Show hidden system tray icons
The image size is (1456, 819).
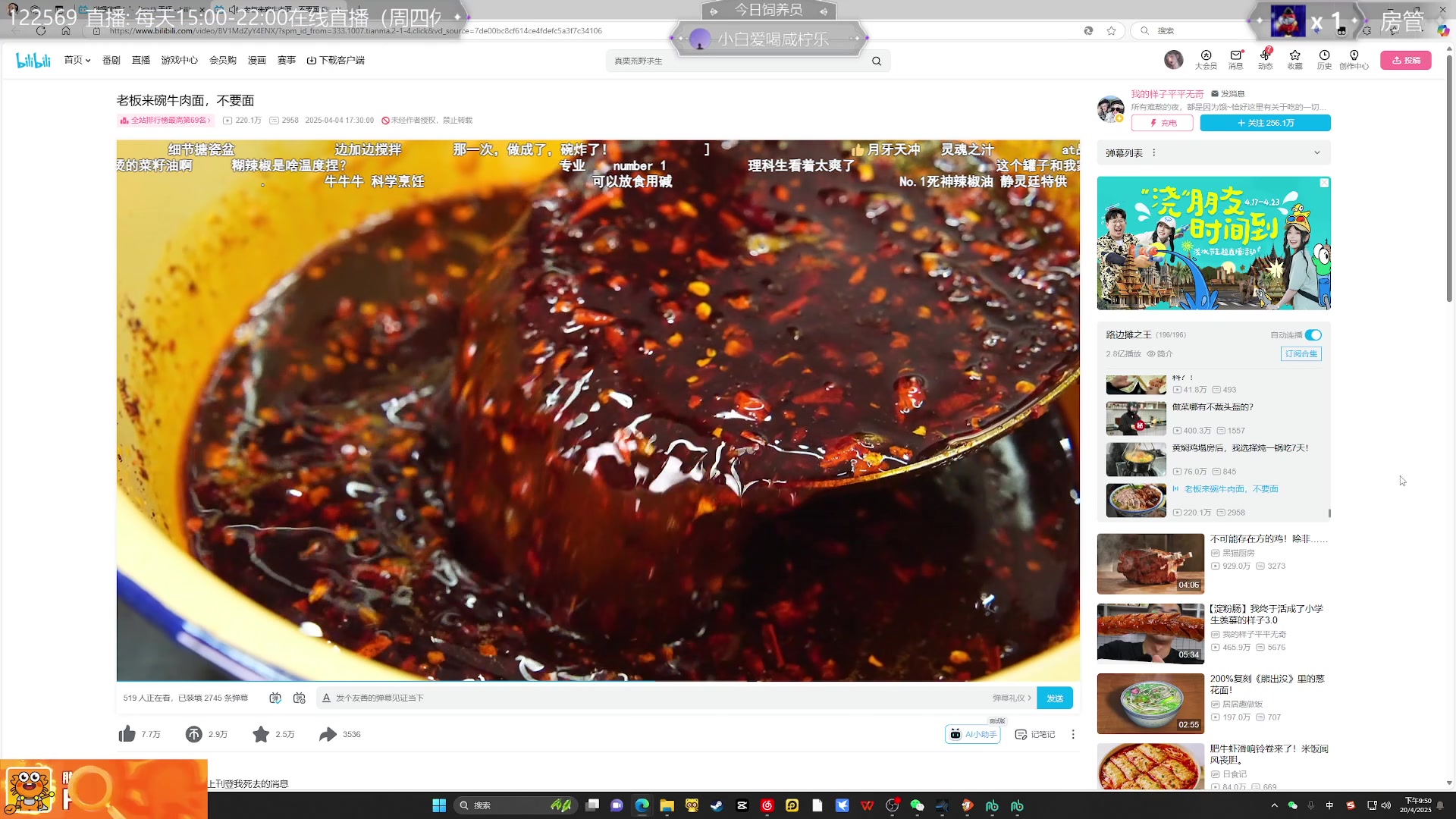pos(1274,805)
